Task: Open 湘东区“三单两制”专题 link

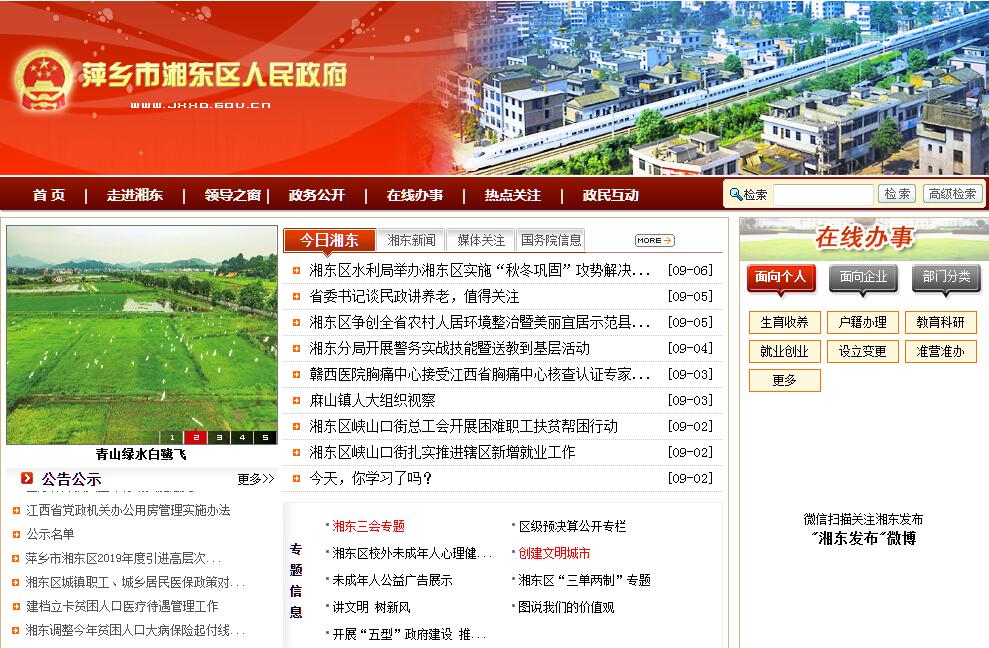Action: coord(584,580)
